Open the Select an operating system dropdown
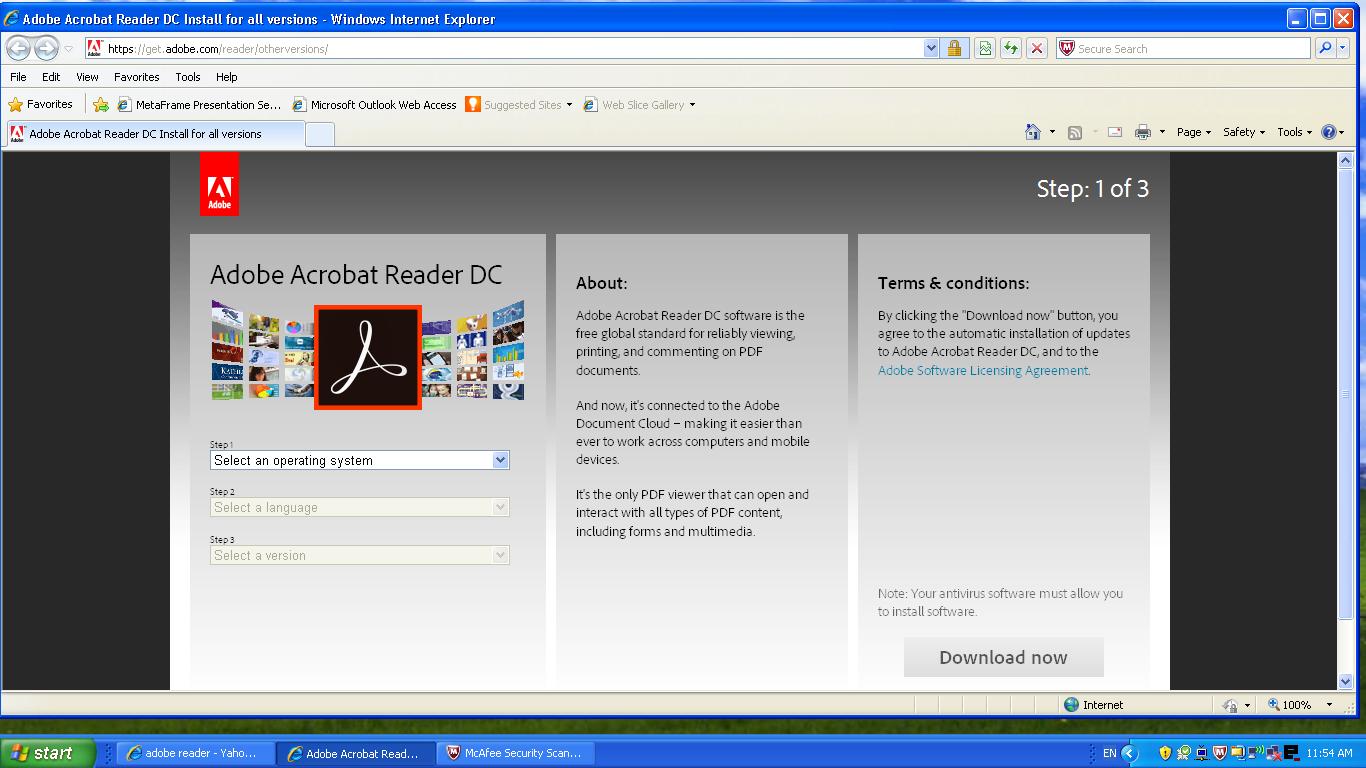The image size is (1366, 768). [360, 460]
